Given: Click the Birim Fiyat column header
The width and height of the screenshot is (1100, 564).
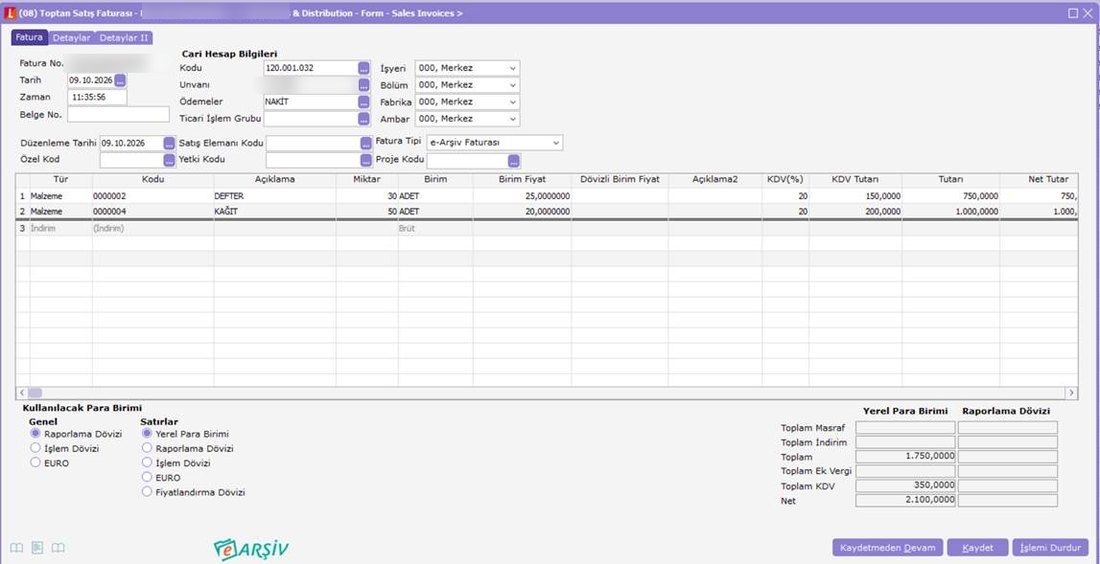Looking at the screenshot, I should 522,180.
